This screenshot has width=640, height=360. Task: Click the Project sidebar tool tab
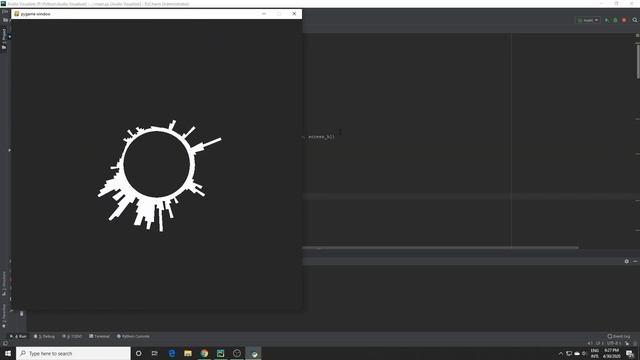coord(4,39)
